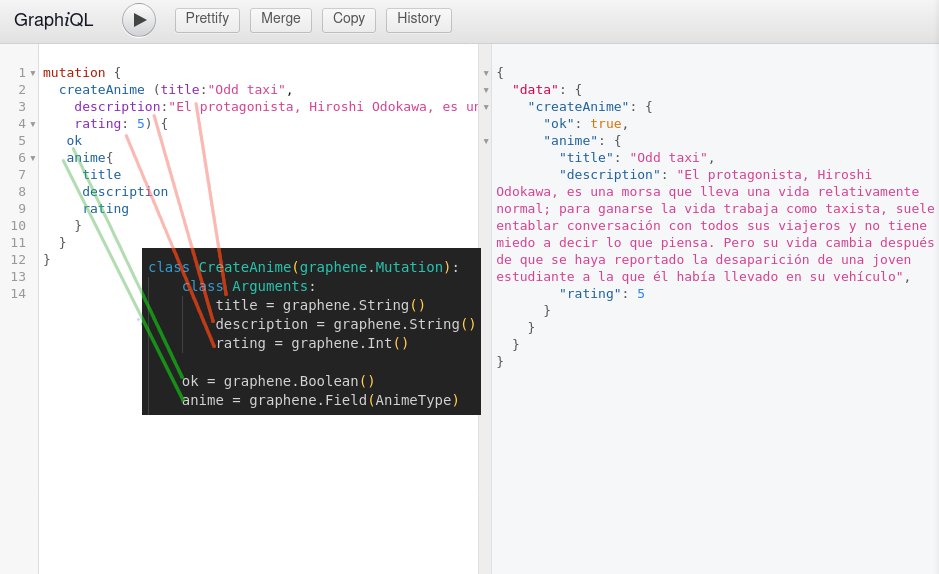Open the History panel

point(418,20)
